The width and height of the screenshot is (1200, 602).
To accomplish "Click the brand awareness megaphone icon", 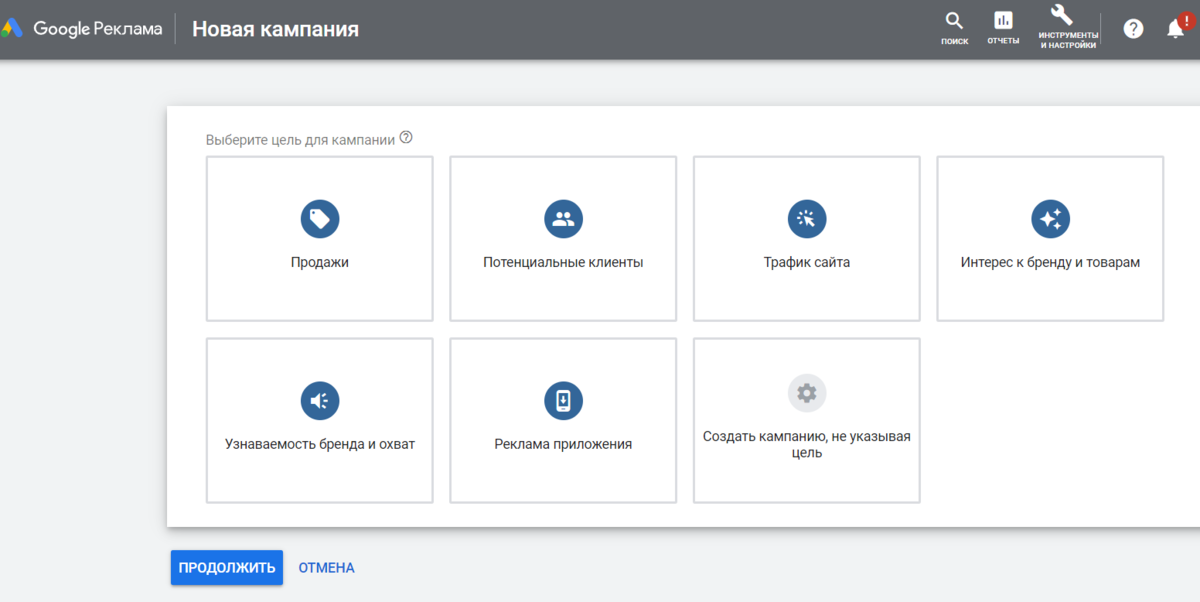I will (320, 401).
